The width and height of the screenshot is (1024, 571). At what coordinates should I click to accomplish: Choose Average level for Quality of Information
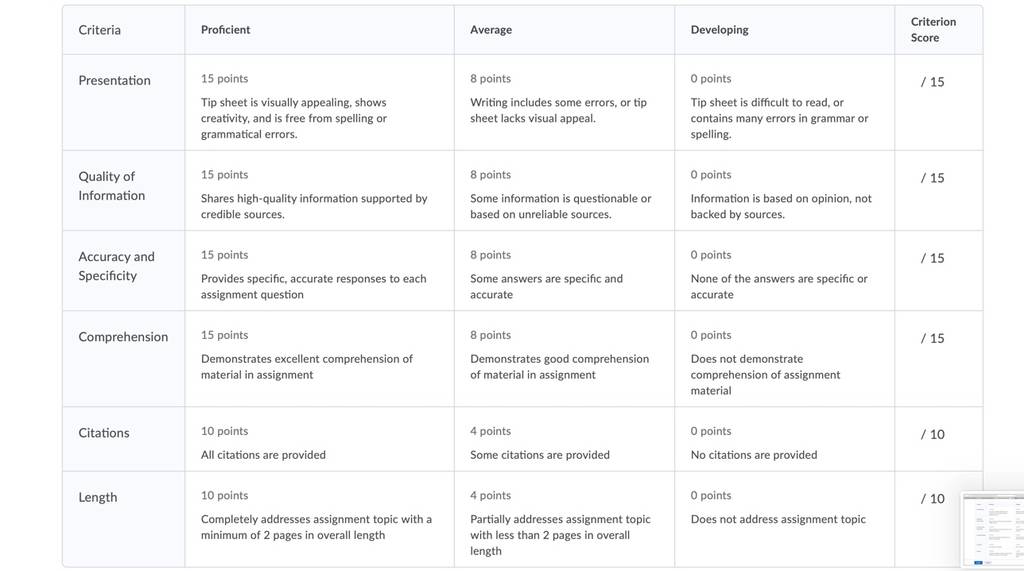[x=564, y=191]
